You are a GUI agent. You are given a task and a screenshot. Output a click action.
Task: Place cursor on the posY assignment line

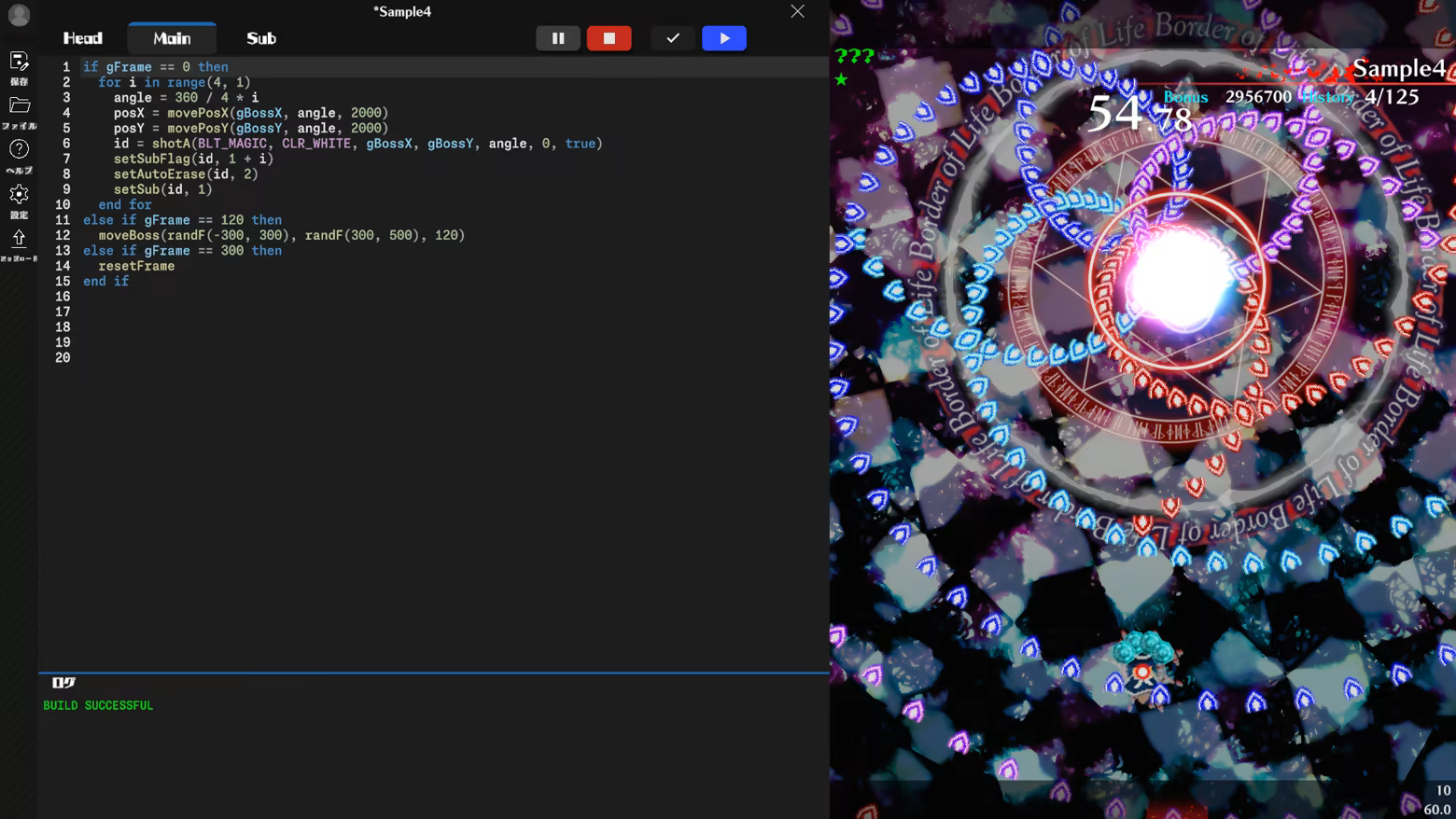[x=251, y=128]
